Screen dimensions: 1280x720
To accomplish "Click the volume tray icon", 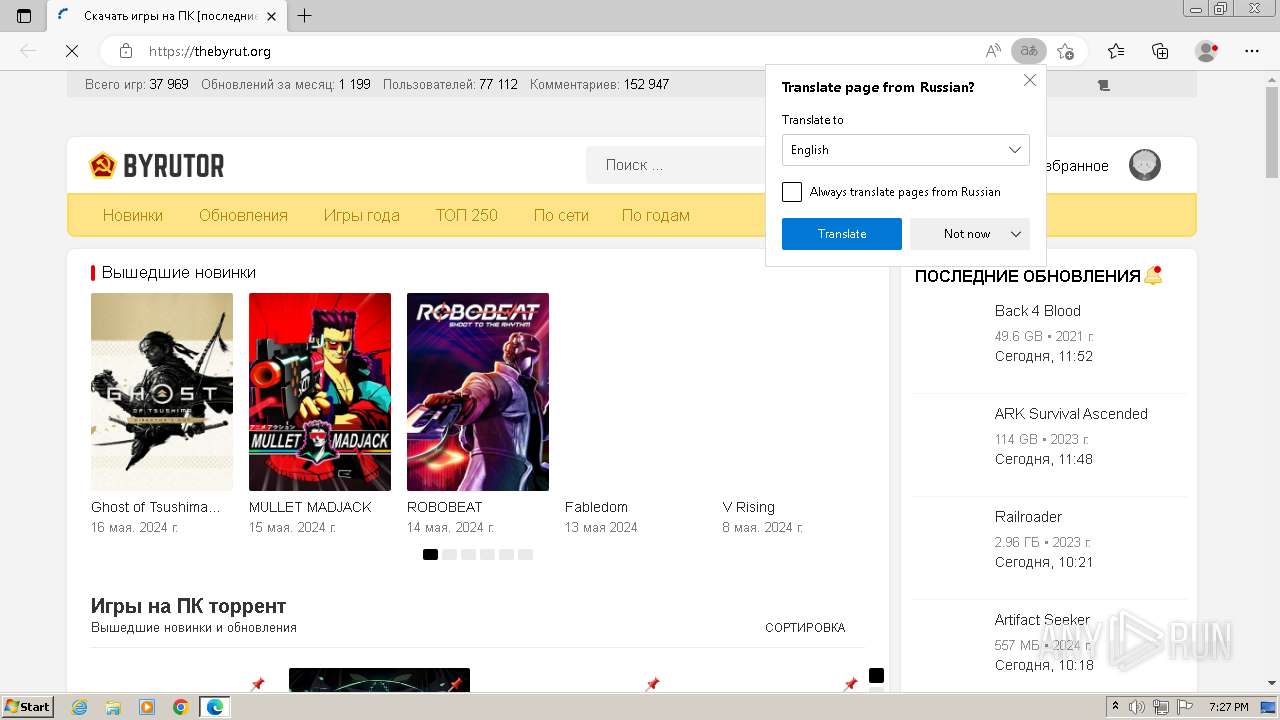I will pos(1138,707).
